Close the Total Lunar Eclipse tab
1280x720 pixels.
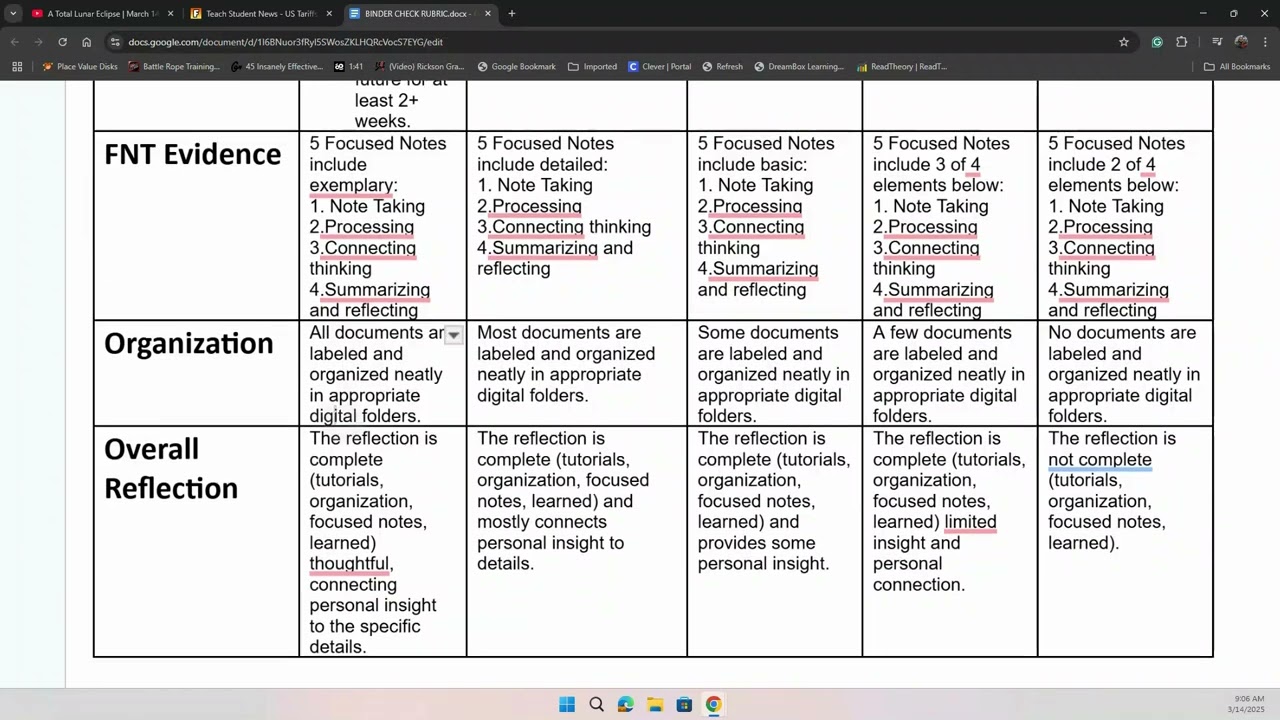pos(170,14)
